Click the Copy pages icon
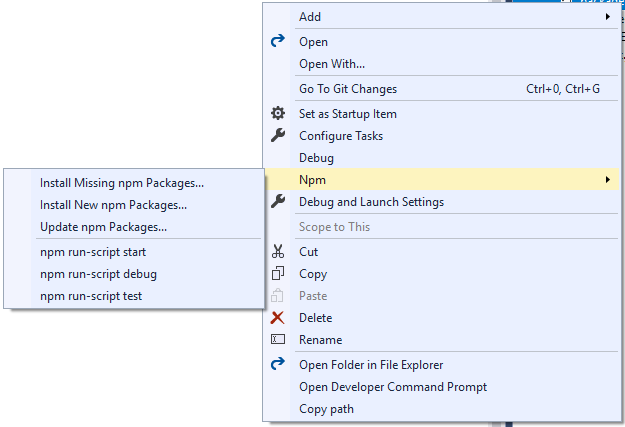Screen dimensions: 625x427 [278, 274]
